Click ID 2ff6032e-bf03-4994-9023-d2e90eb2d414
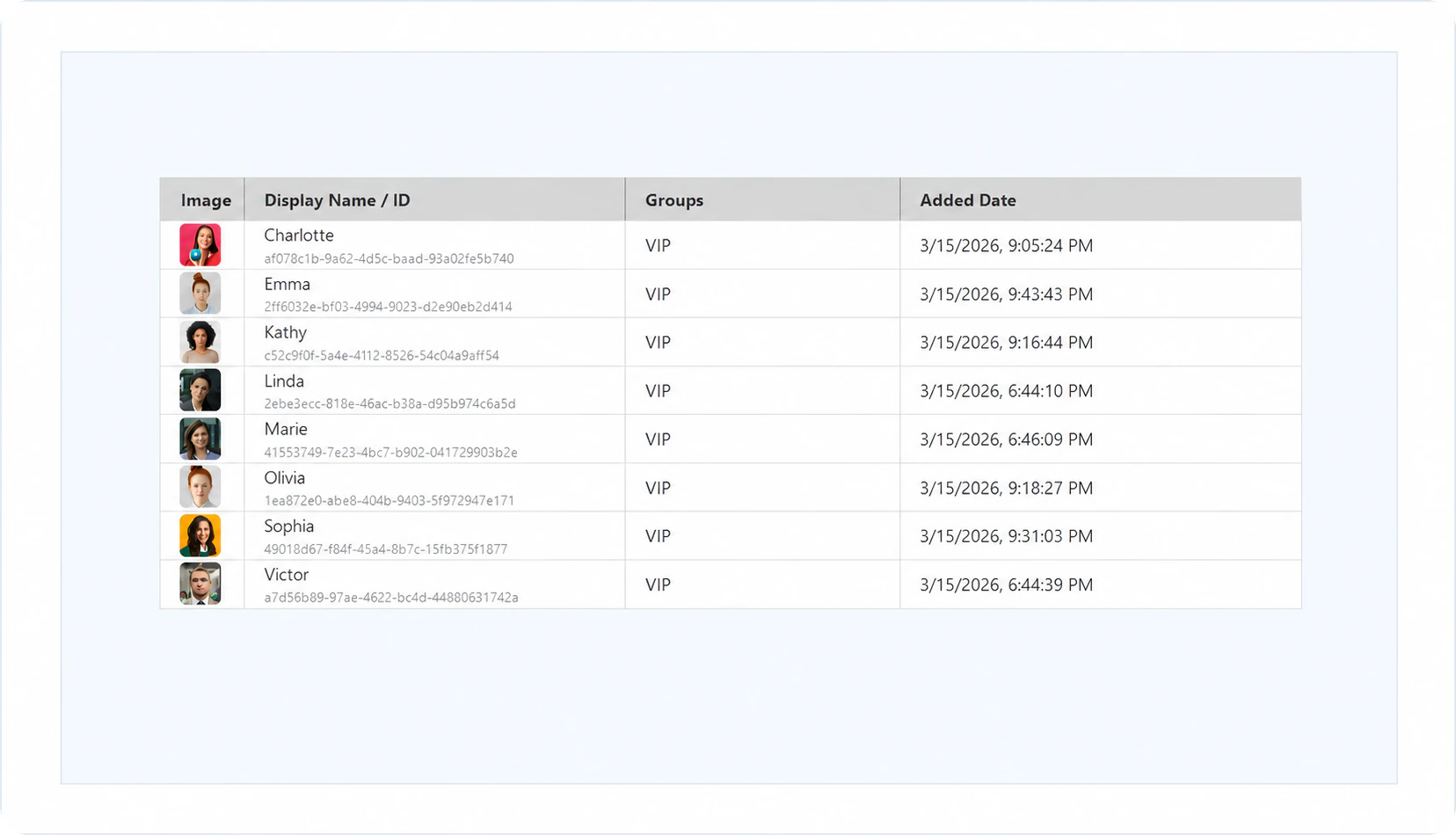 click(388, 307)
